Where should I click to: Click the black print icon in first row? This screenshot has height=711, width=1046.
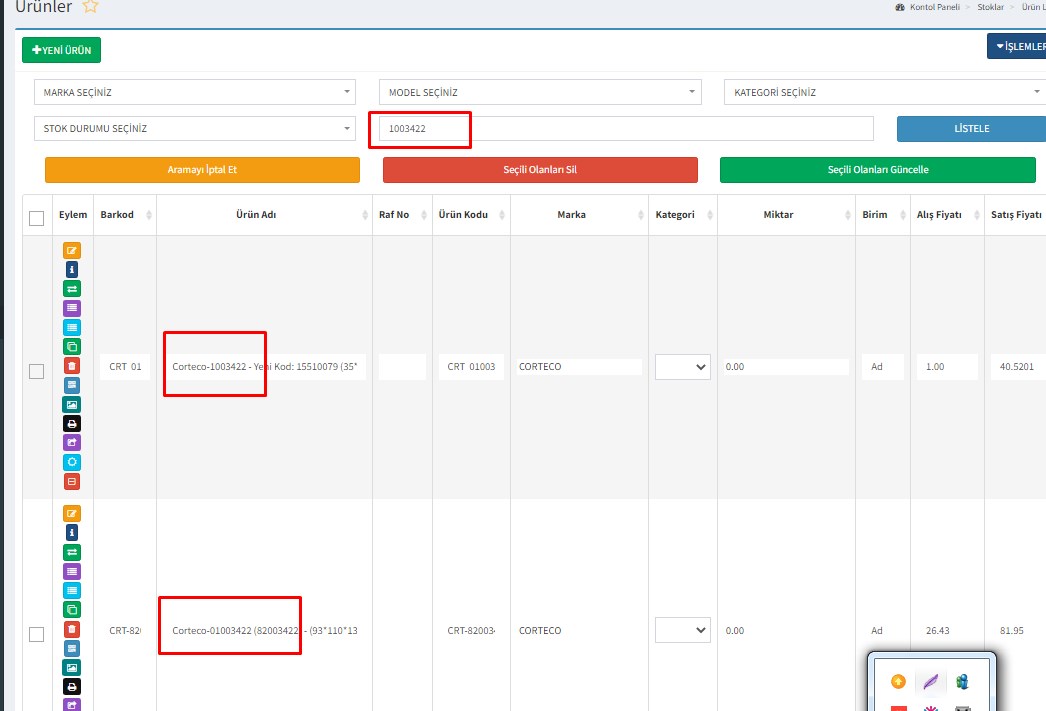point(72,423)
